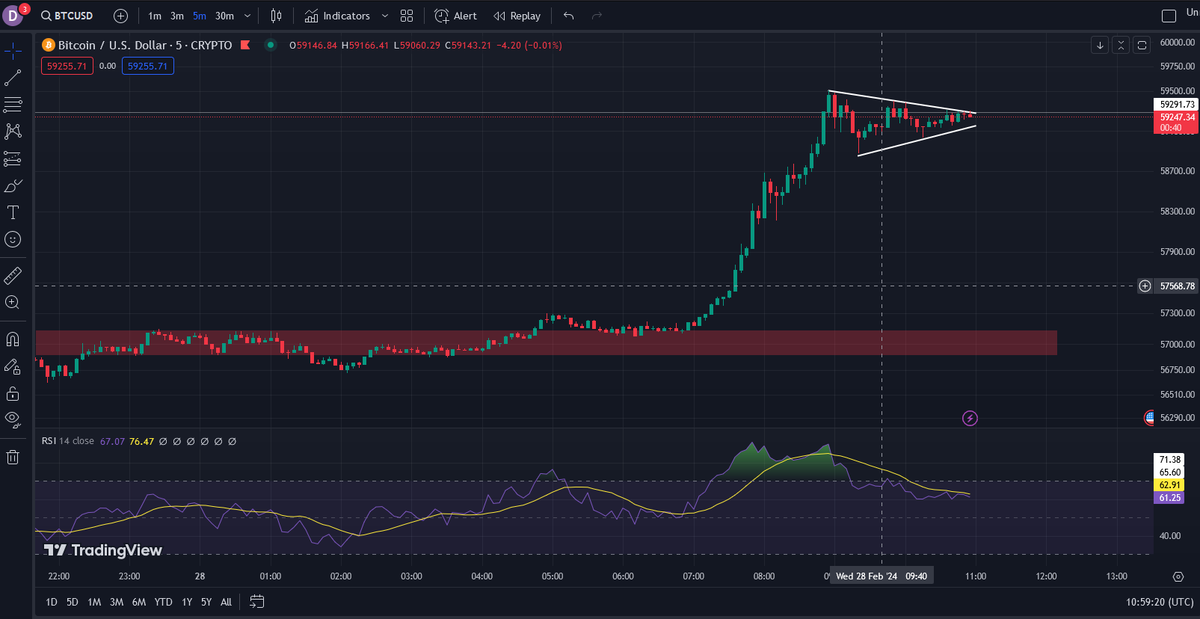Remove drawings with the trash icon
This screenshot has width=1200, height=619.
click(13, 457)
